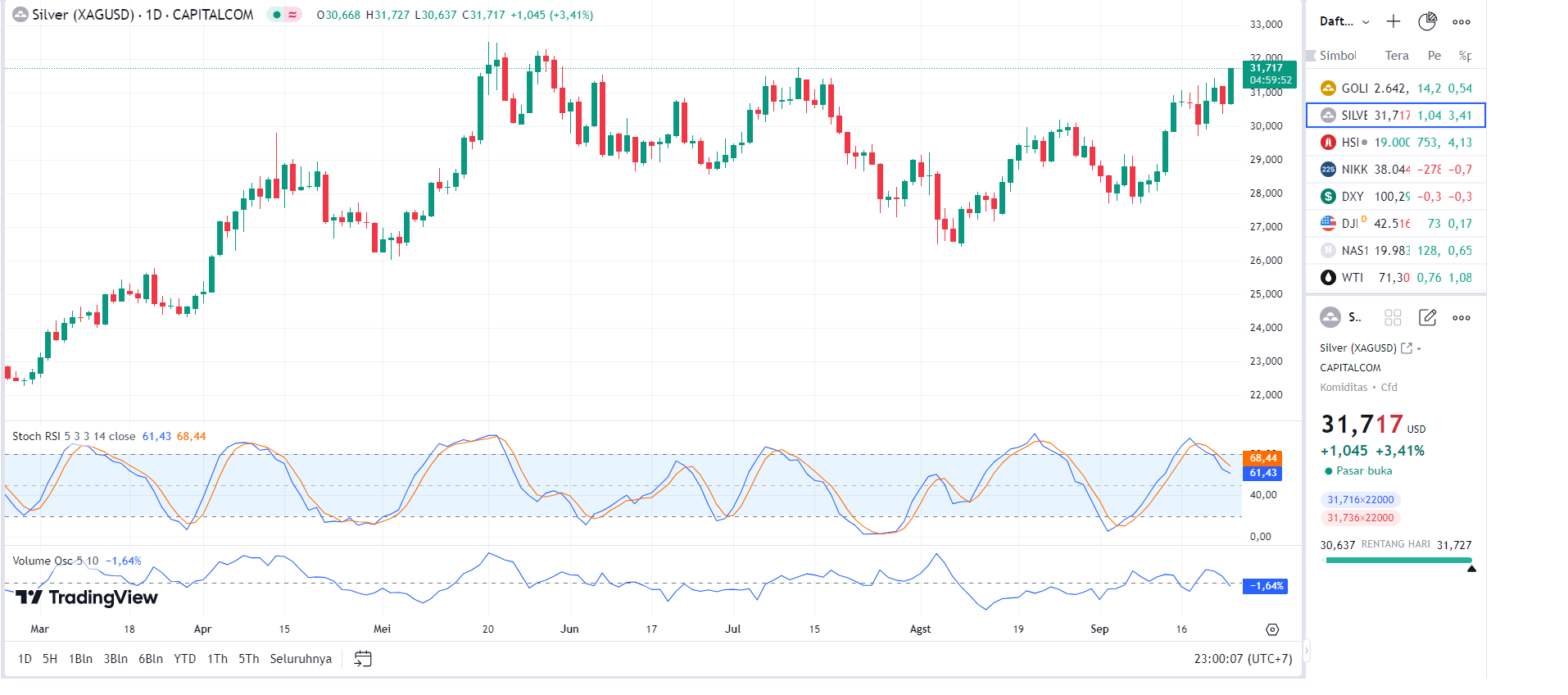Viewport: 1568px width, 695px height.
Task: Click the go to date calendar icon
Action: (x=363, y=659)
